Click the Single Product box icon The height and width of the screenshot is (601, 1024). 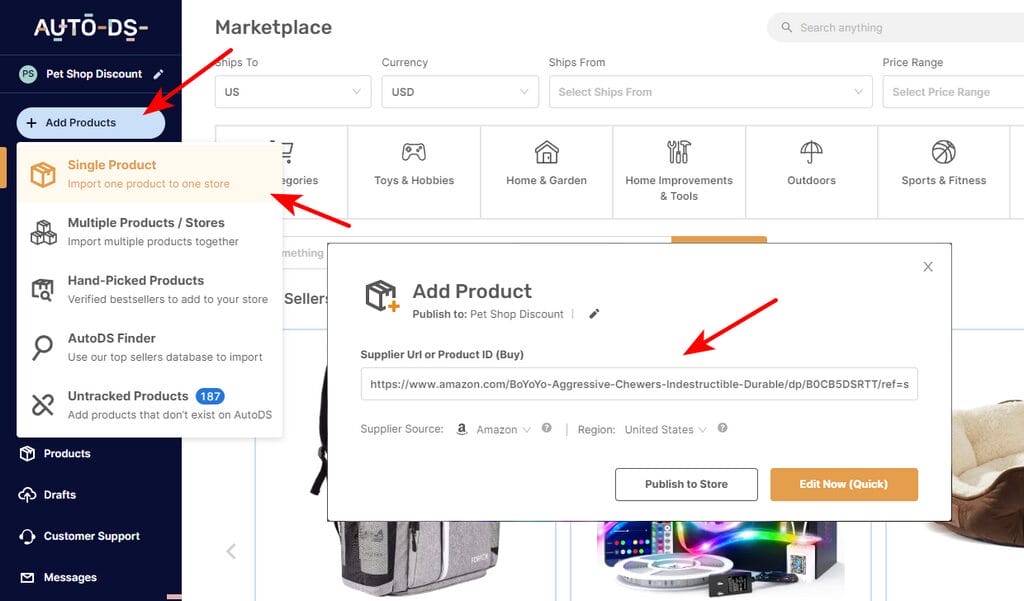pyautogui.click(x=43, y=174)
